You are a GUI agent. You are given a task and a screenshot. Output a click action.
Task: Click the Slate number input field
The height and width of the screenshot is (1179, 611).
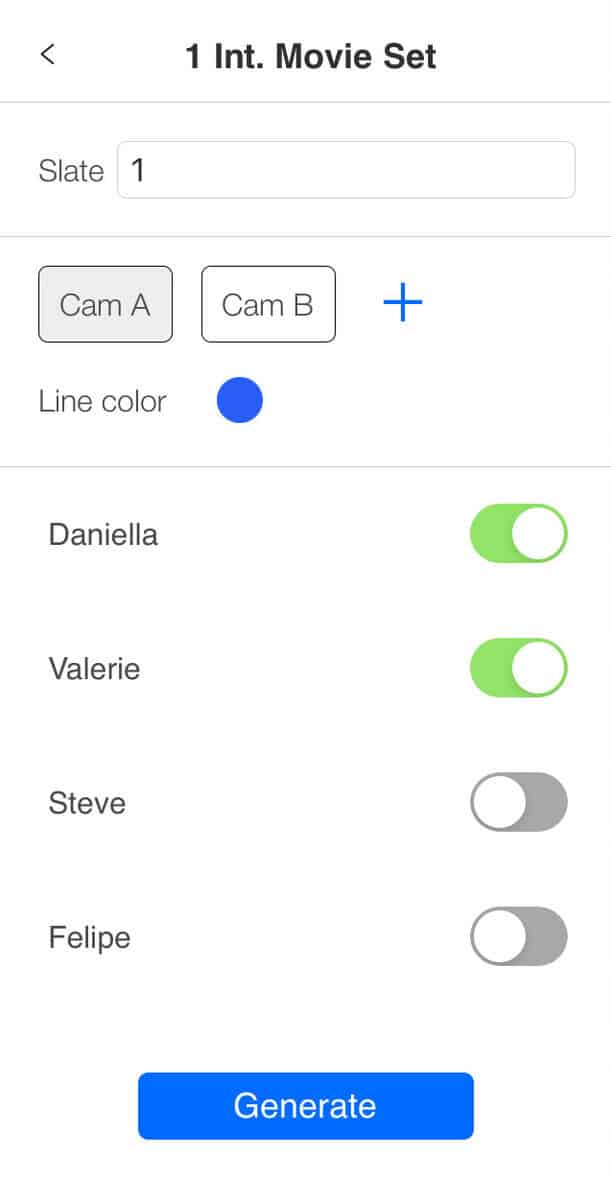(x=345, y=169)
